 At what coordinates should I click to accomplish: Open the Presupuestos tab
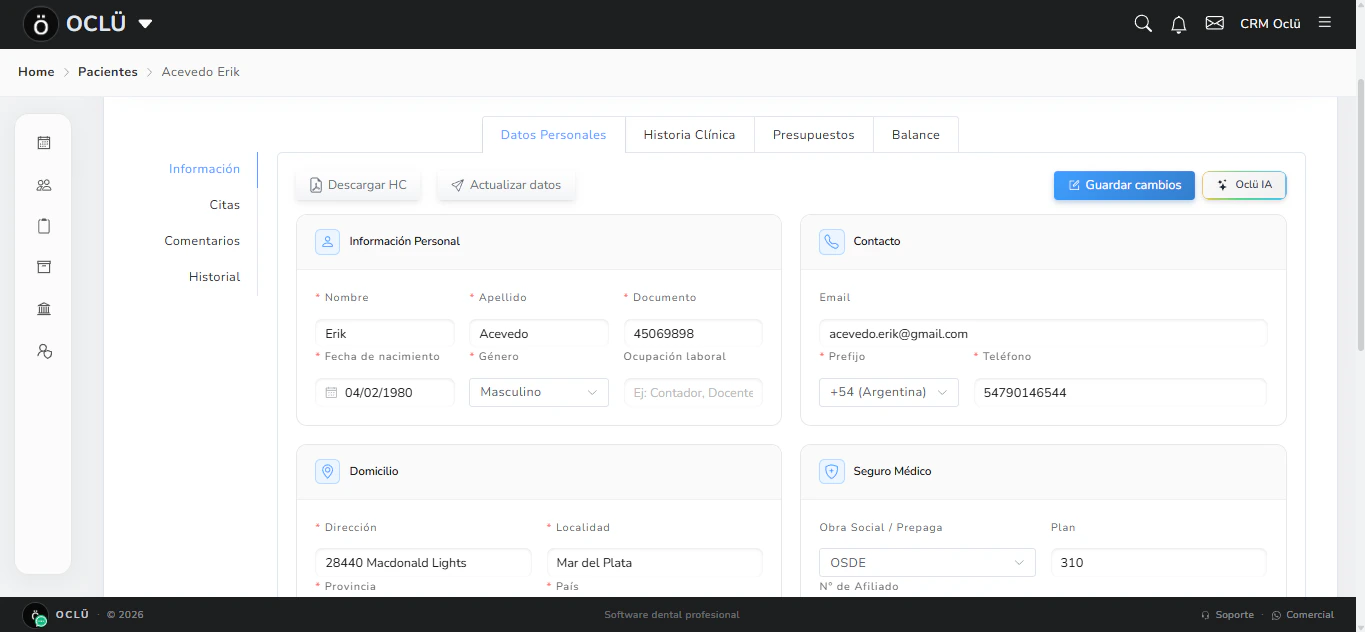pyautogui.click(x=814, y=135)
